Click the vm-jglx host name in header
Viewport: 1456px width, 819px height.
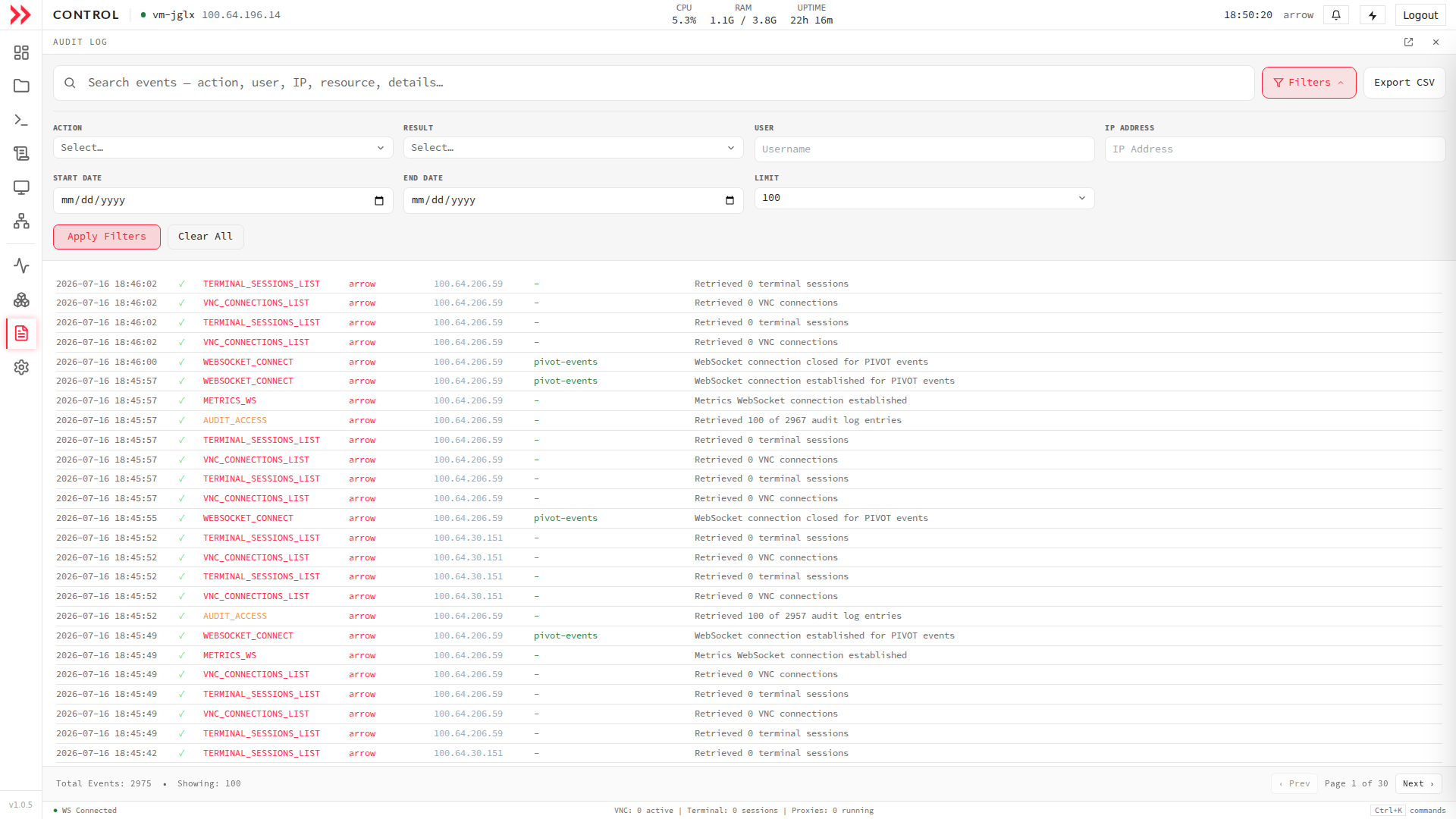(x=174, y=15)
